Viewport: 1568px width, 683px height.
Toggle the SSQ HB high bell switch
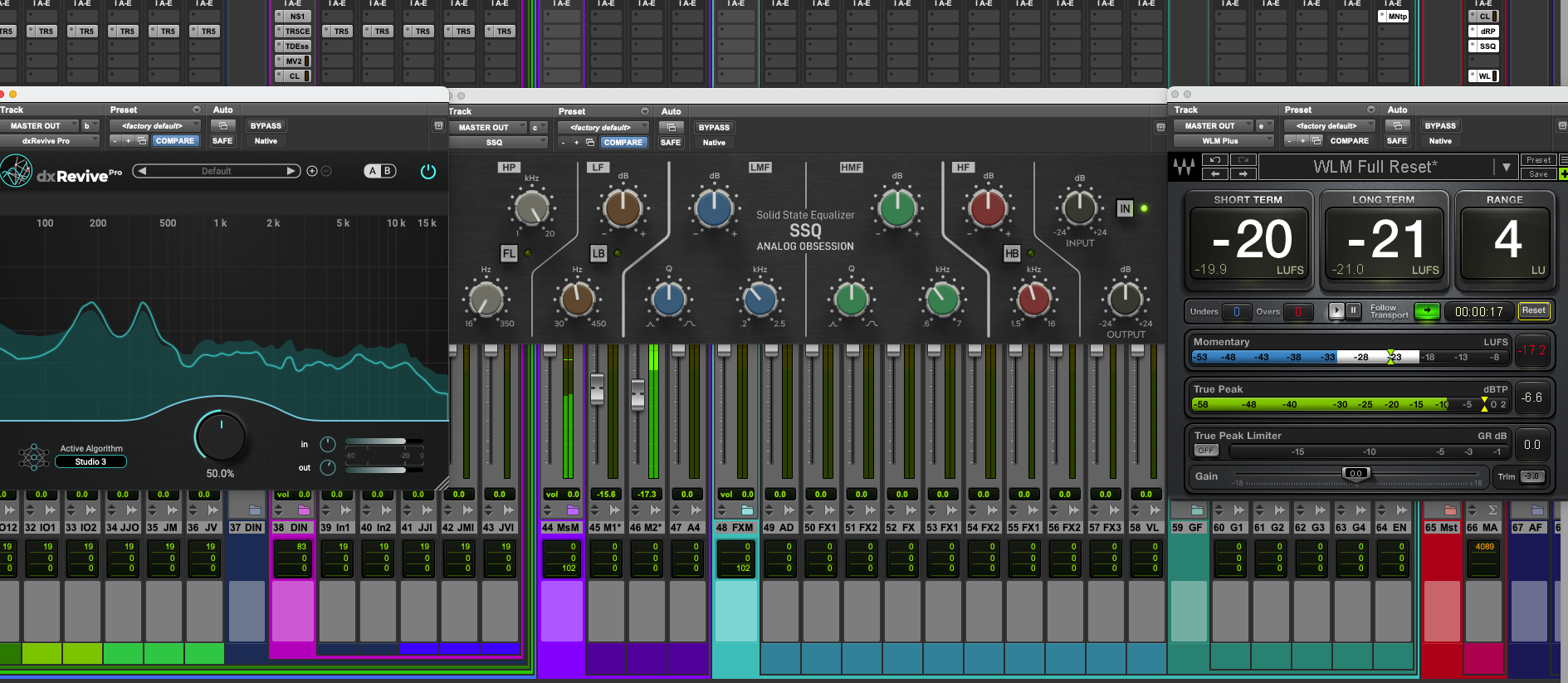(x=1011, y=253)
